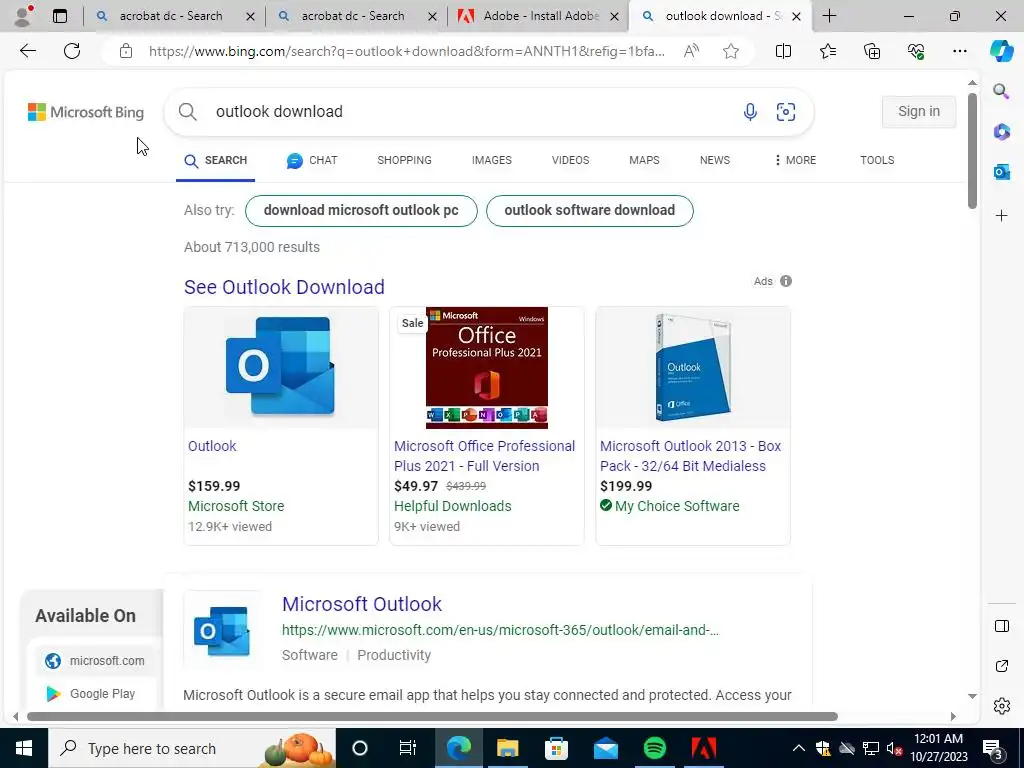The image size is (1024, 768).
Task: Open the Settings and more ellipsis menu
Action: pyautogui.click(x=959, y=51)
